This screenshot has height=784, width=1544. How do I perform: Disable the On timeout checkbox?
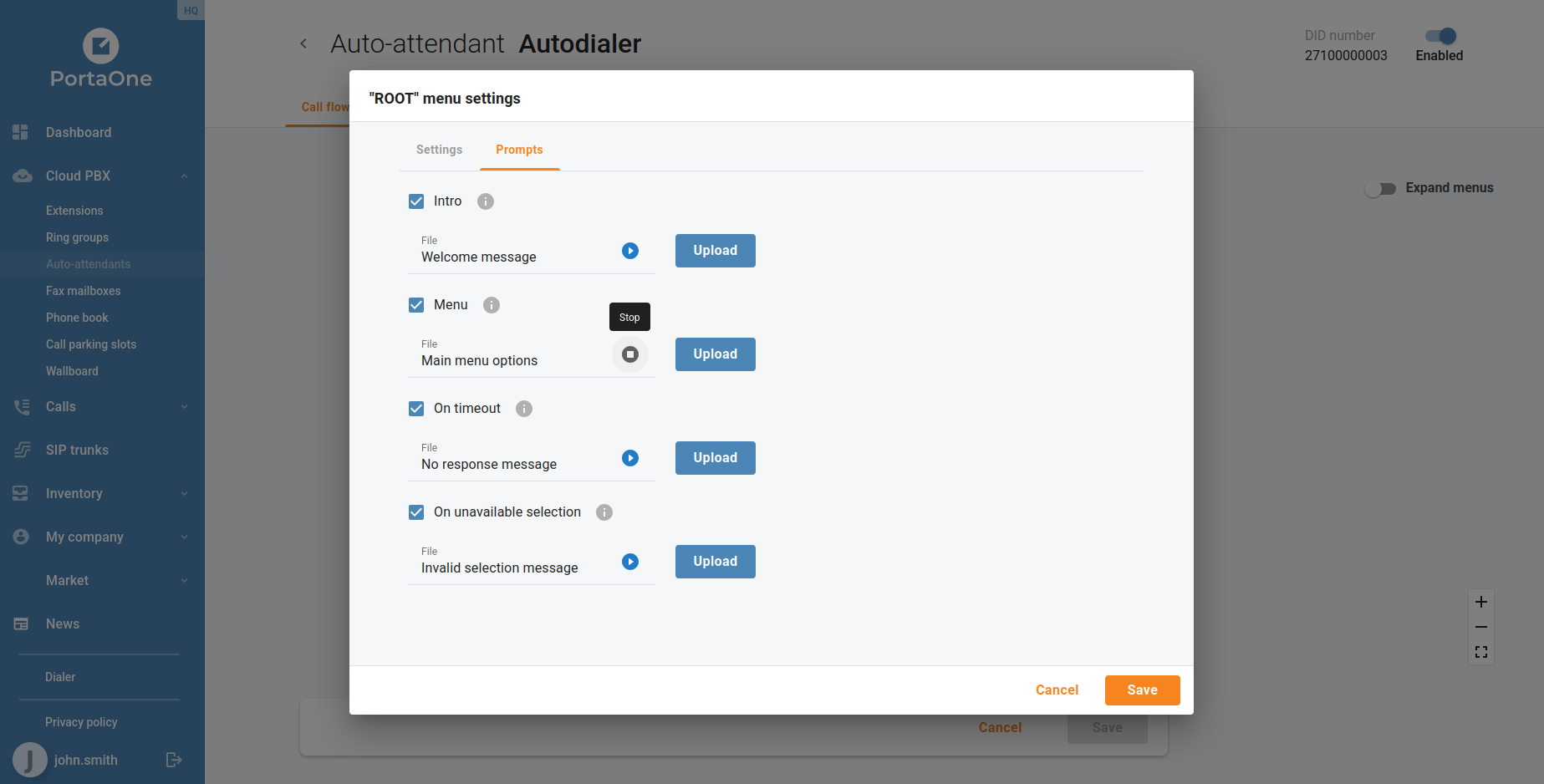416,409
